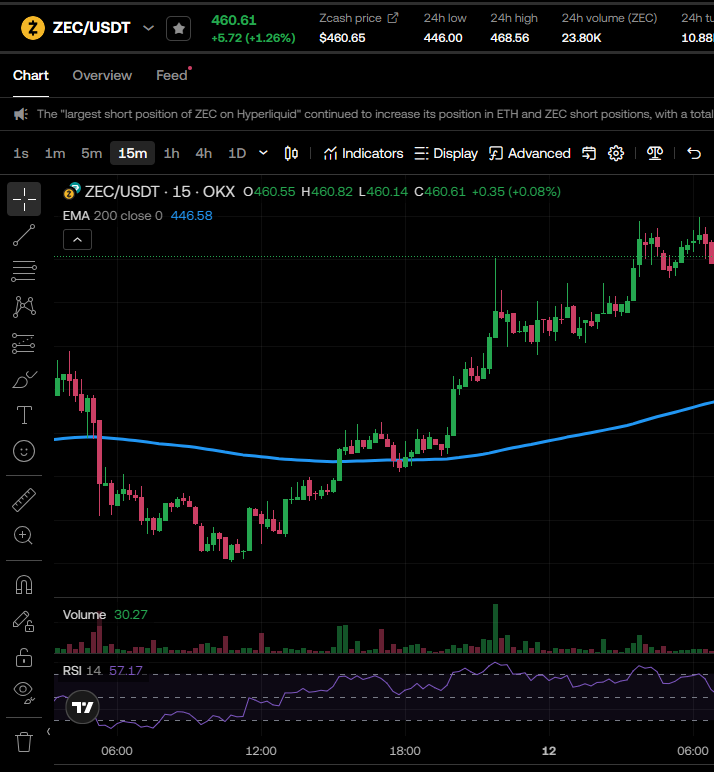Screen dimensions: 714x772
Task: Open the Display settings
Action: coord(446,154)
